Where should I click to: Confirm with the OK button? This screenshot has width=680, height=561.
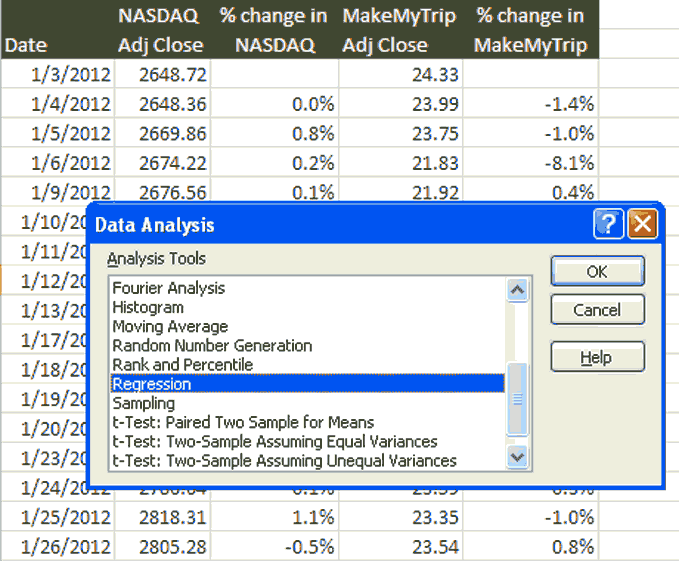pyautogui.click(x=597, y=271)
